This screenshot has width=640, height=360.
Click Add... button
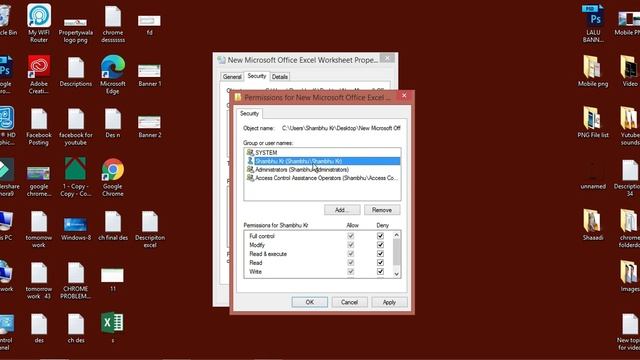click(342, 210)
